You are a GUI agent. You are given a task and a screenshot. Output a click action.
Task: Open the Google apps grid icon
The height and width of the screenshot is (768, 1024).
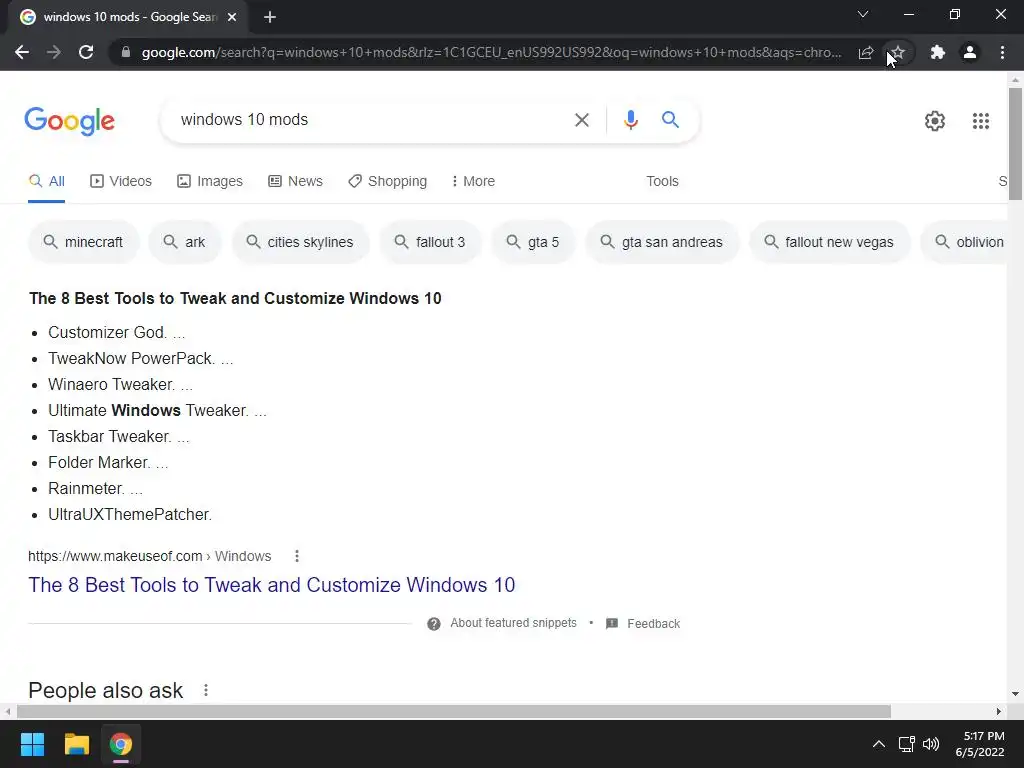[x=981, y=121]
